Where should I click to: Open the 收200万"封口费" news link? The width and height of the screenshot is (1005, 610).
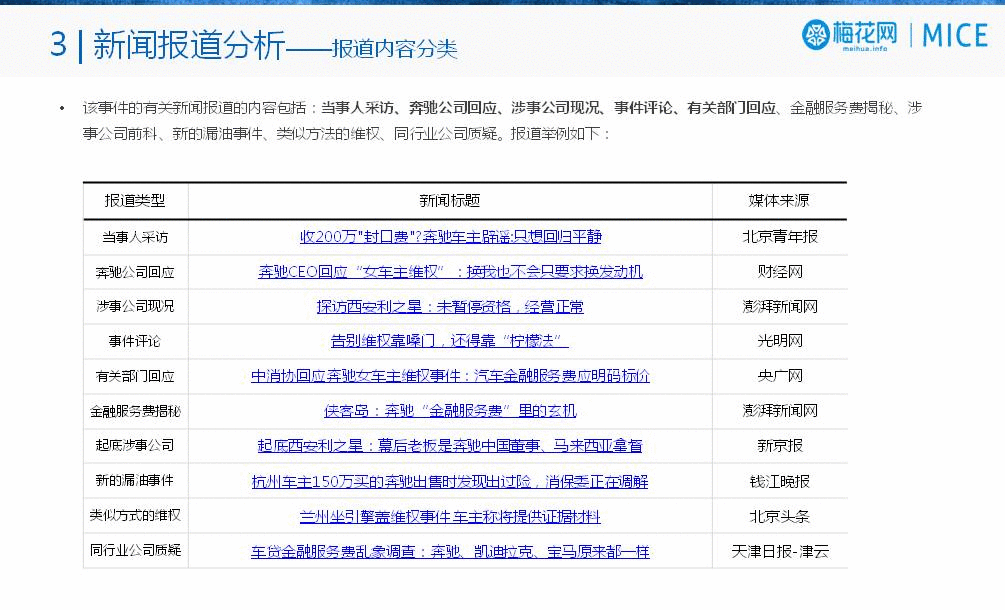pos(450,237)
